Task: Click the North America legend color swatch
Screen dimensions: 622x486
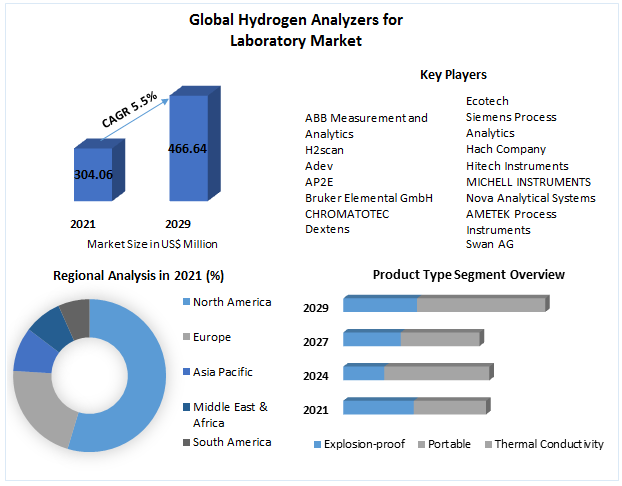Action: (186, 303)
